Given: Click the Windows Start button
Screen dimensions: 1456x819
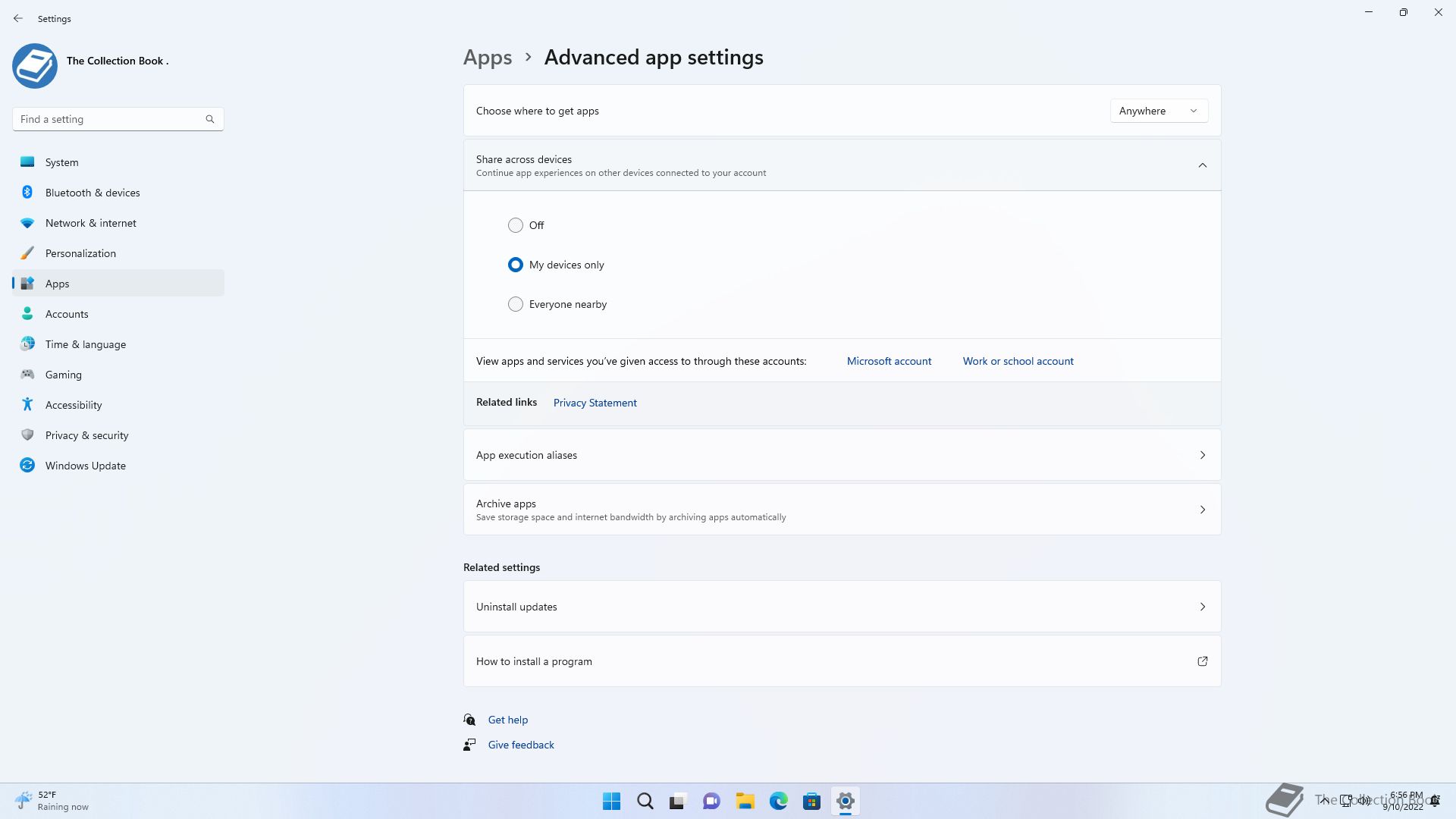Looking at the screenshot, I should tap(611, 802).
